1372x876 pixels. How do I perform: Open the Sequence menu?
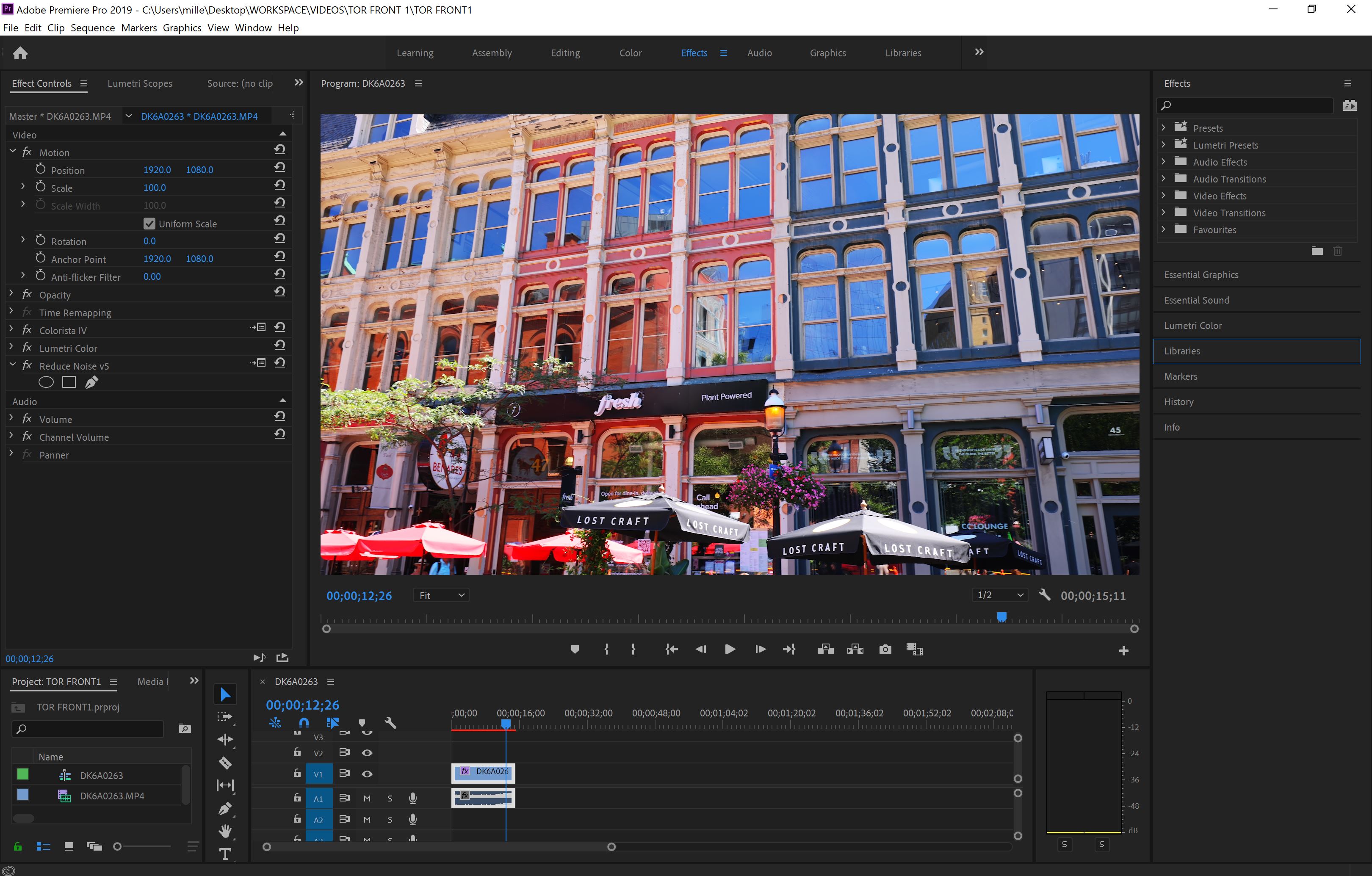pyautogui.click(x=92, y=28)
